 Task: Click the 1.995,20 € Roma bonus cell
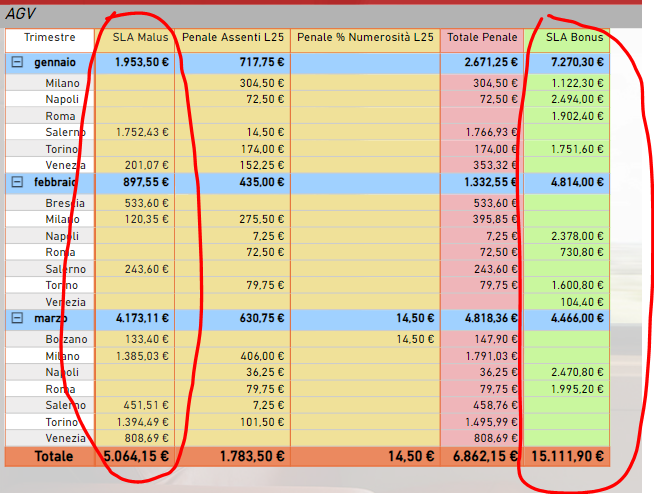[x=577, y=389]
